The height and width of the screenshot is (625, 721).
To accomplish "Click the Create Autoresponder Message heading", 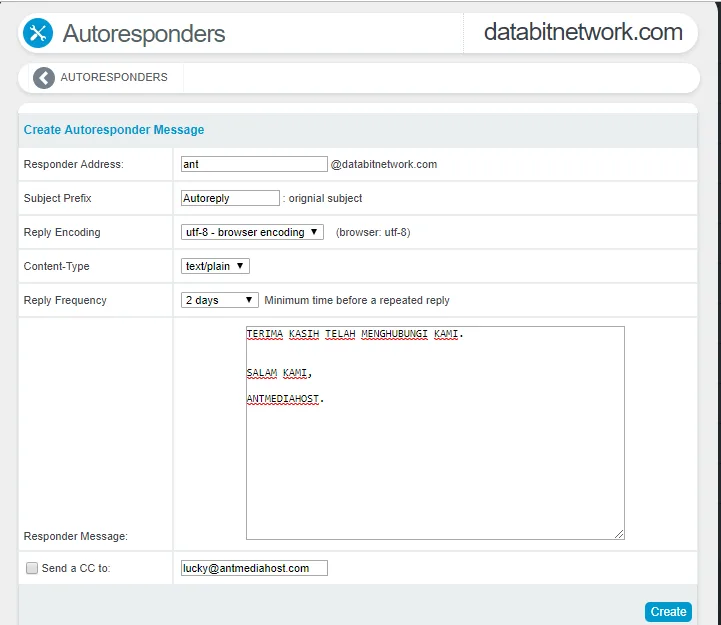I will (x=114, y=130).
